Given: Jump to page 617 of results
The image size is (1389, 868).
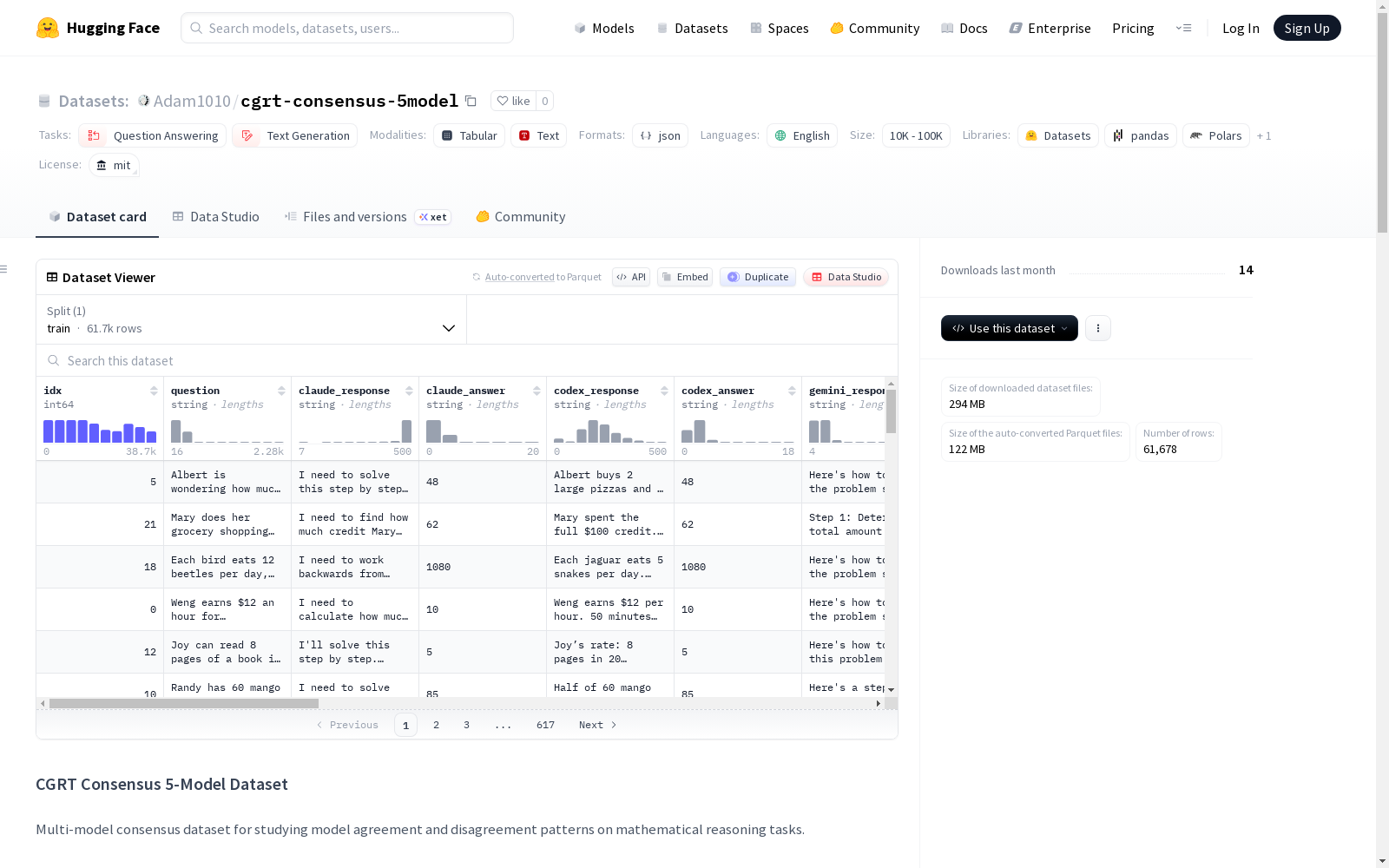Looking at the screenshot, I should pos(545,725).
